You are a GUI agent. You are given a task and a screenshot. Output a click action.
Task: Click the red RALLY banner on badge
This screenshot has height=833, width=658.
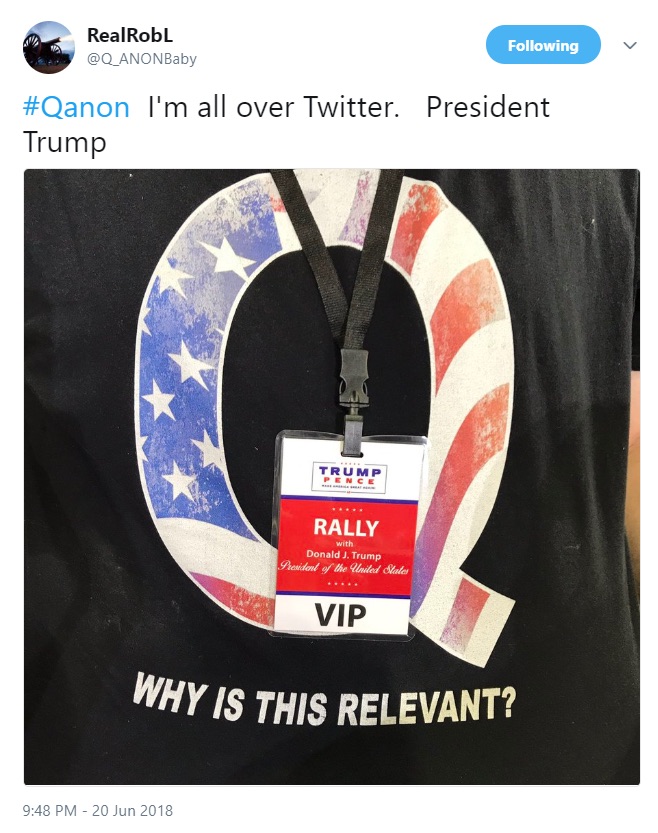click(x=346, y=546)
